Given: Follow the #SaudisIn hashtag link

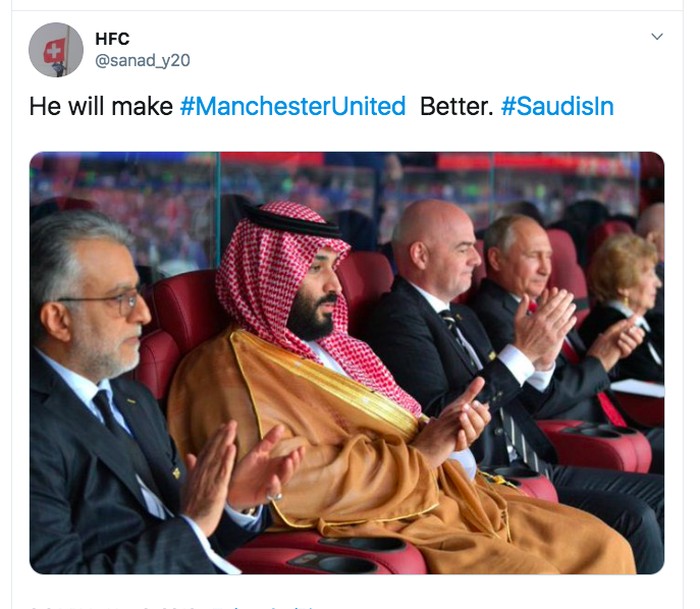Looking at the screenshot, I should pos(557,106).
